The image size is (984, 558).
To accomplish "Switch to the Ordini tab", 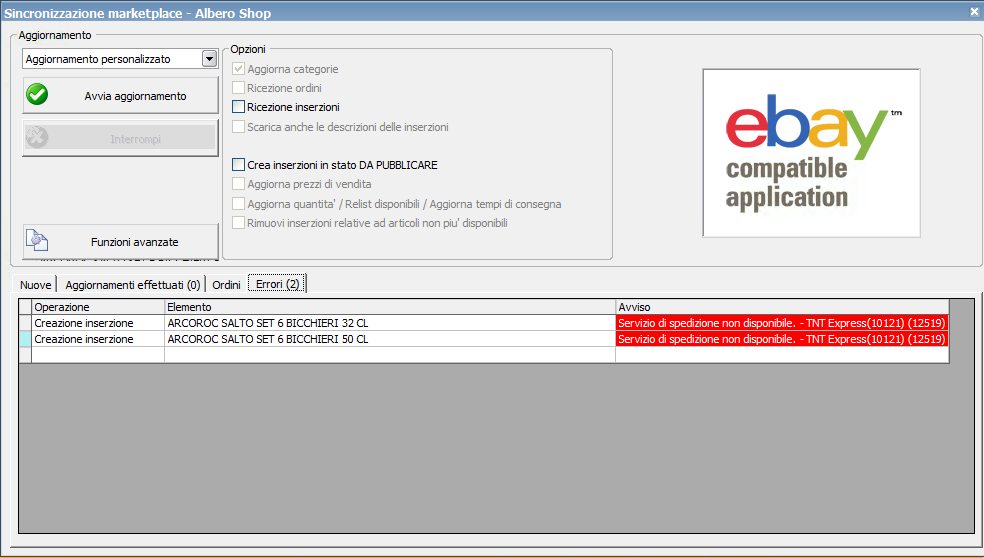I will click(x=226, y=285).
